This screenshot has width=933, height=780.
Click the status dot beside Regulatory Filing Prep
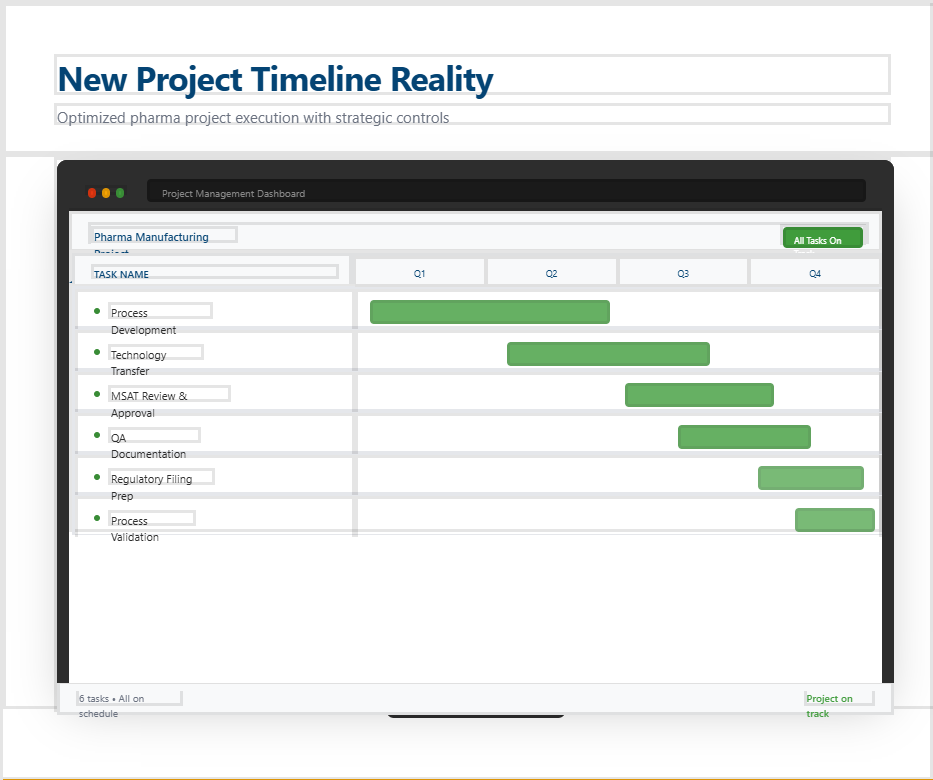97,477
